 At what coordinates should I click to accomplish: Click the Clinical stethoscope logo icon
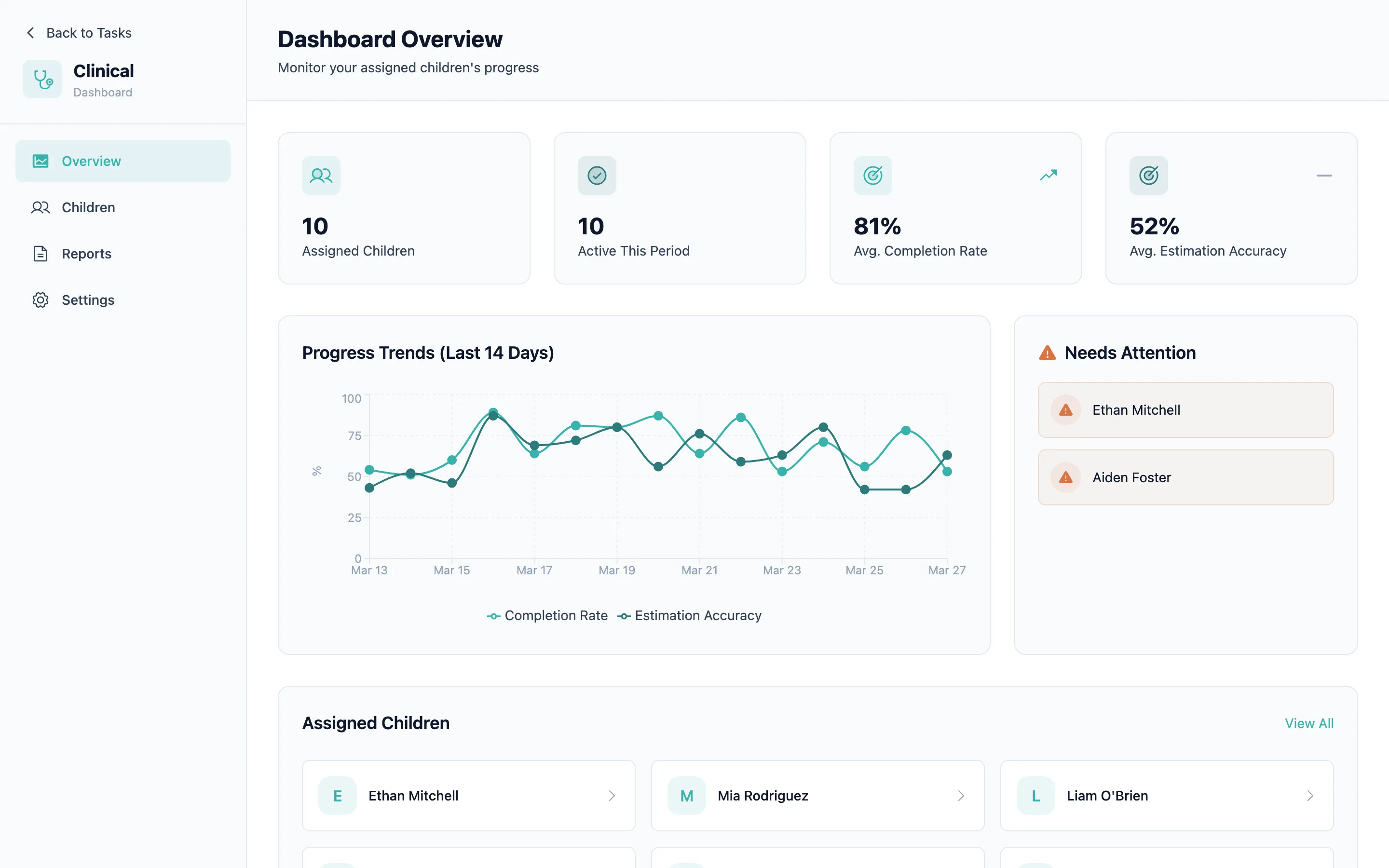[42, 79]
